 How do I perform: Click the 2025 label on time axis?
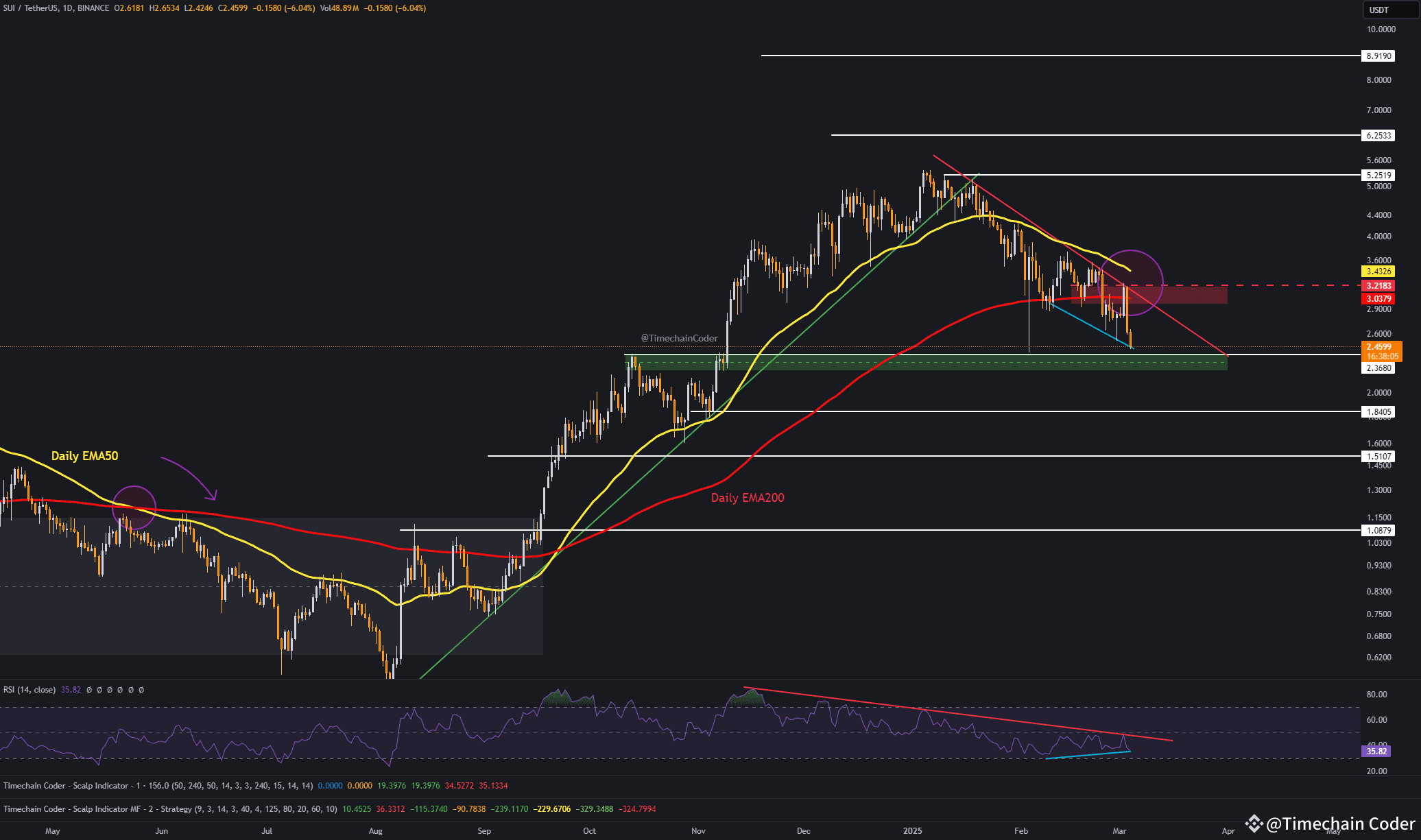pyautogui.click(x=912, y=831)
